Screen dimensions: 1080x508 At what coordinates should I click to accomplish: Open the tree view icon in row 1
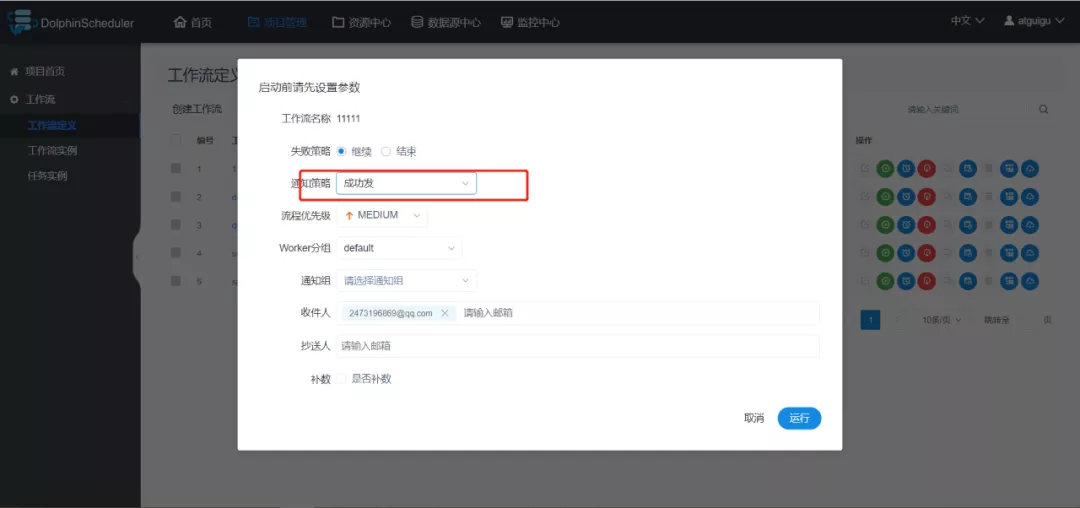(x=1009, y=169)
